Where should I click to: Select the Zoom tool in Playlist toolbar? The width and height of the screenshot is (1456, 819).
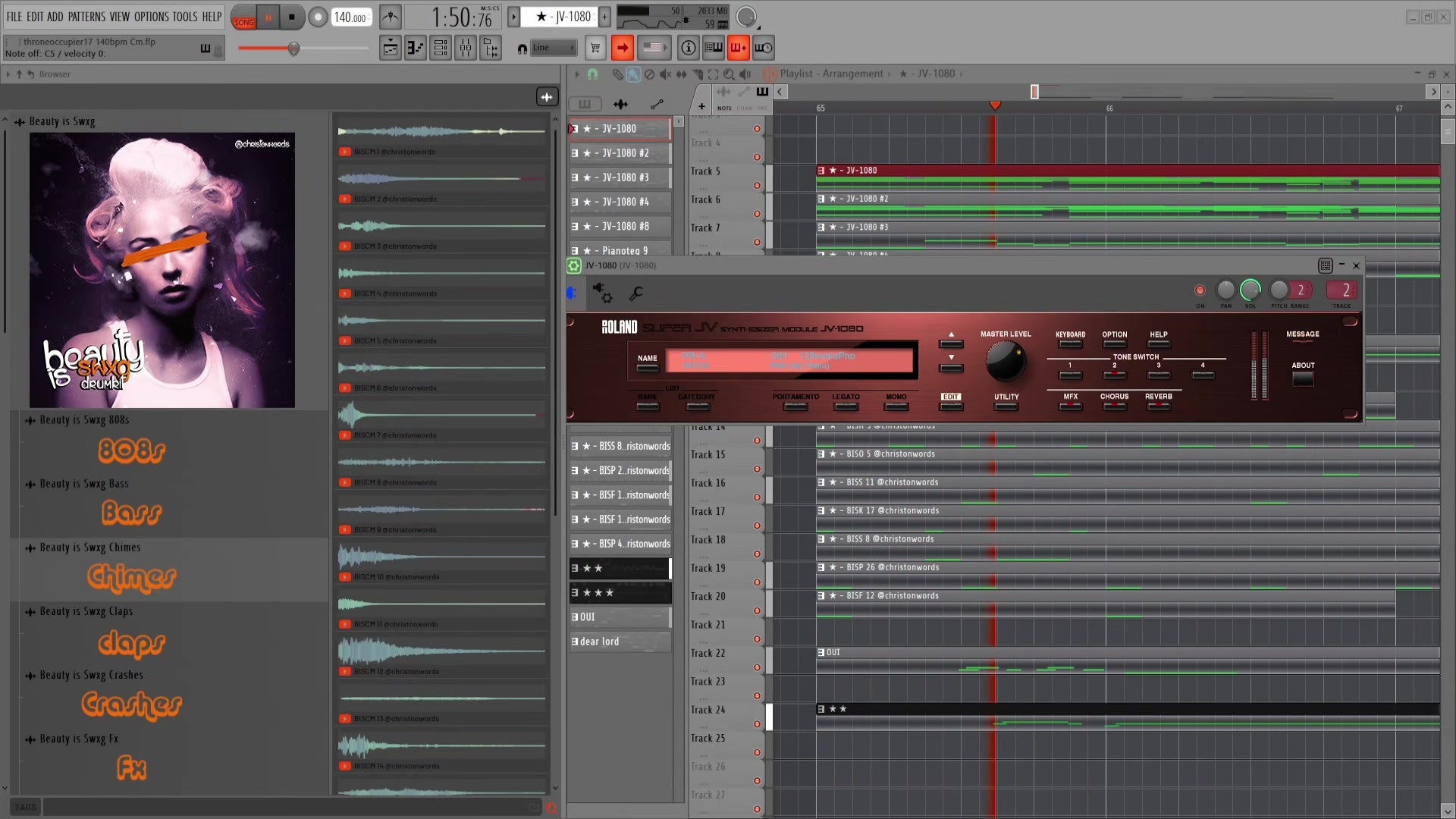click(729, 74)
